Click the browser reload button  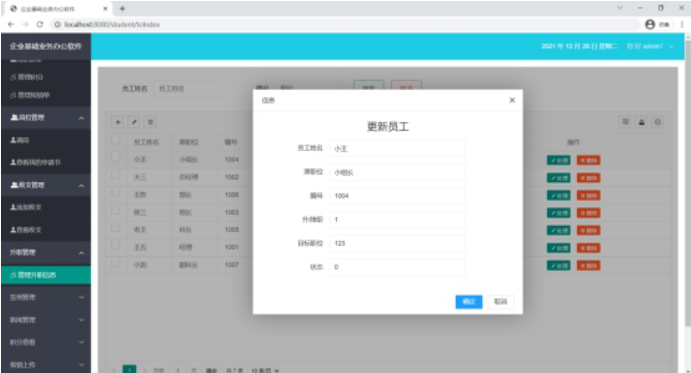(40, 24)
